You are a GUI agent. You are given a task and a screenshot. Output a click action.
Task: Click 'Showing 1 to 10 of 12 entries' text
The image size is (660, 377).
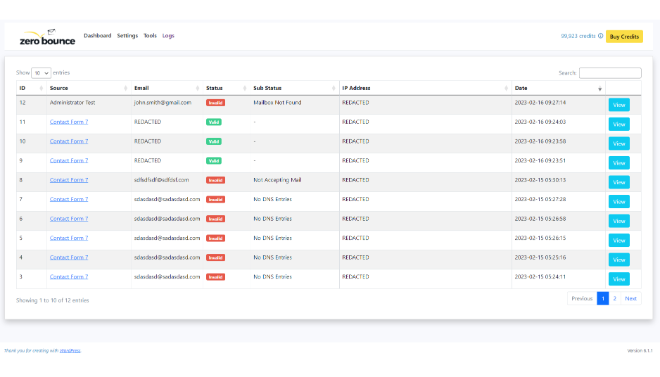(53, 300)
